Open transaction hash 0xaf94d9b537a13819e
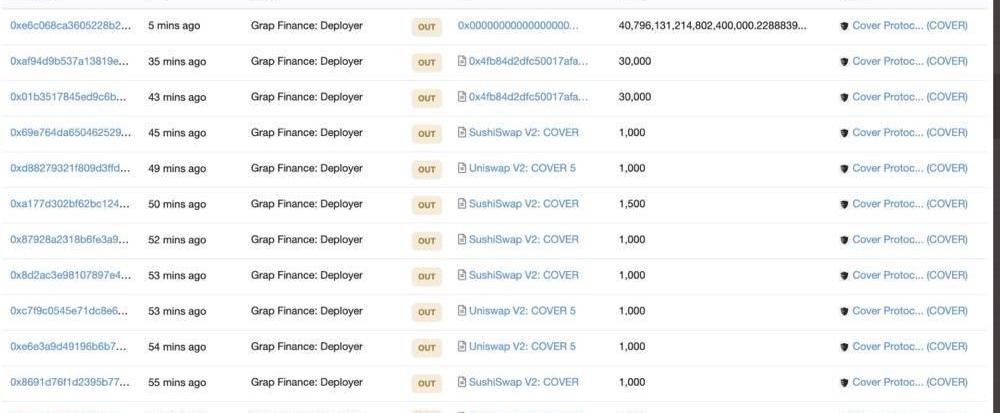The width and height of the screenshot is (1000, 413). [x=70, y=62]
